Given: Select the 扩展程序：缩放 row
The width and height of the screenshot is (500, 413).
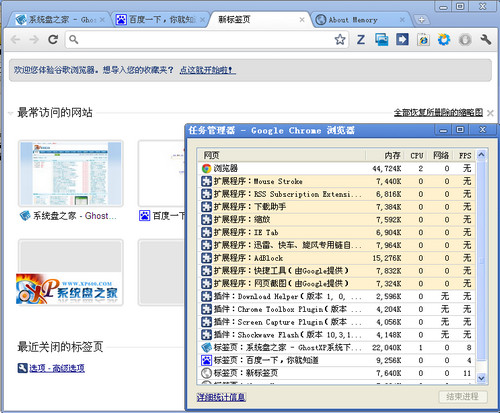Looking at the screenshot, I should (337, 220).
